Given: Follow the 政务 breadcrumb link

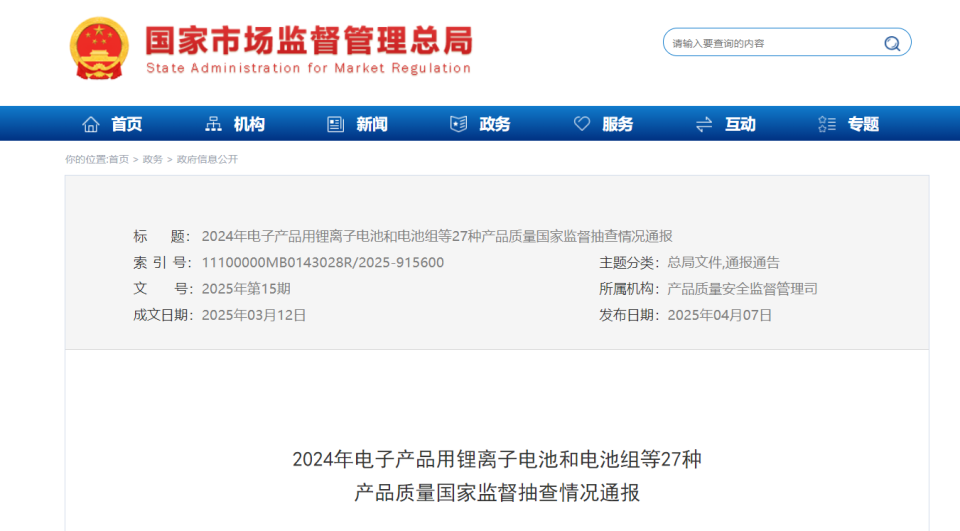Looking at the screenshot, I should (x=152, y=159).
